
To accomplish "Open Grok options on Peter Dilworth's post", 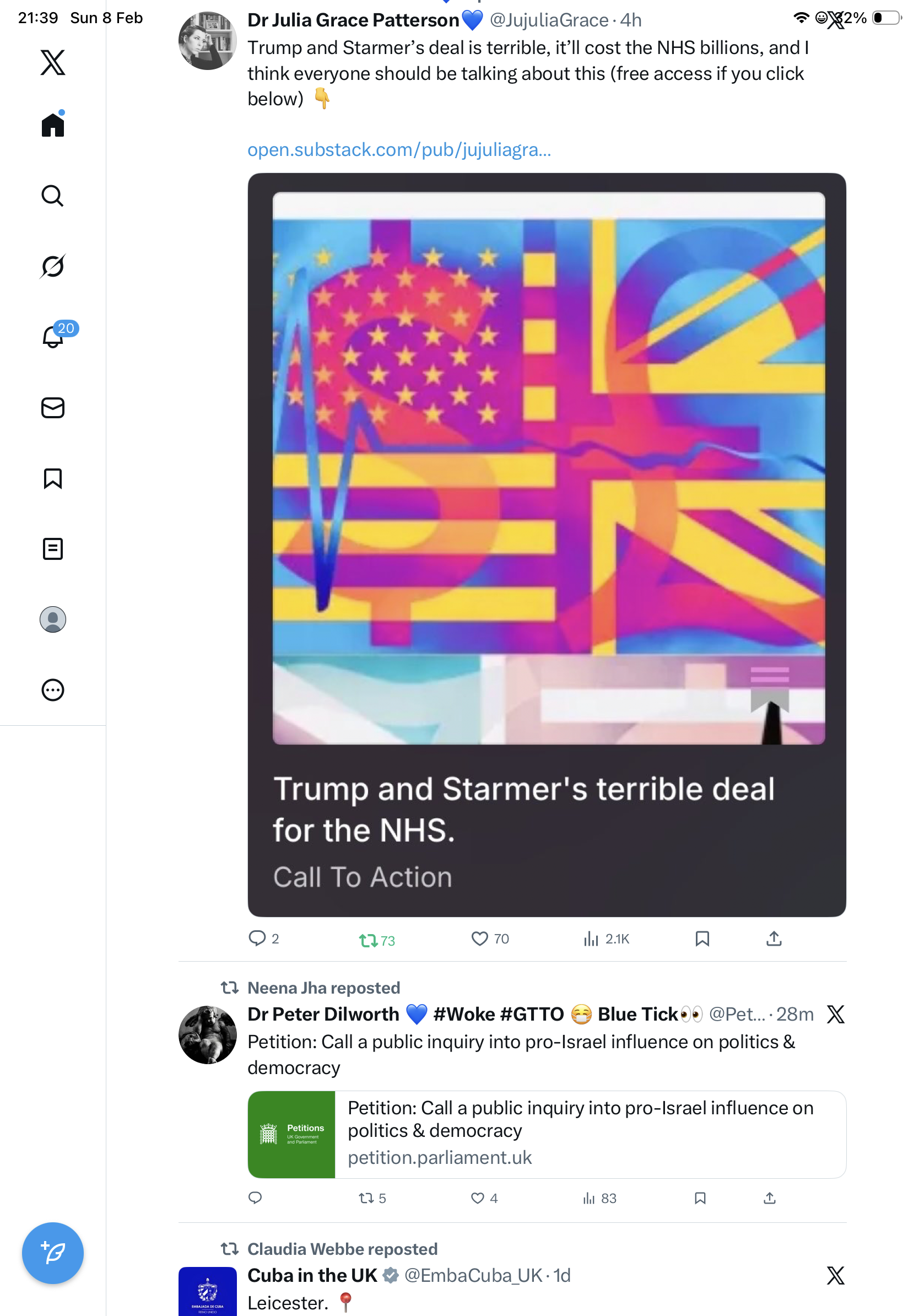I will (x=835, y=1015).
